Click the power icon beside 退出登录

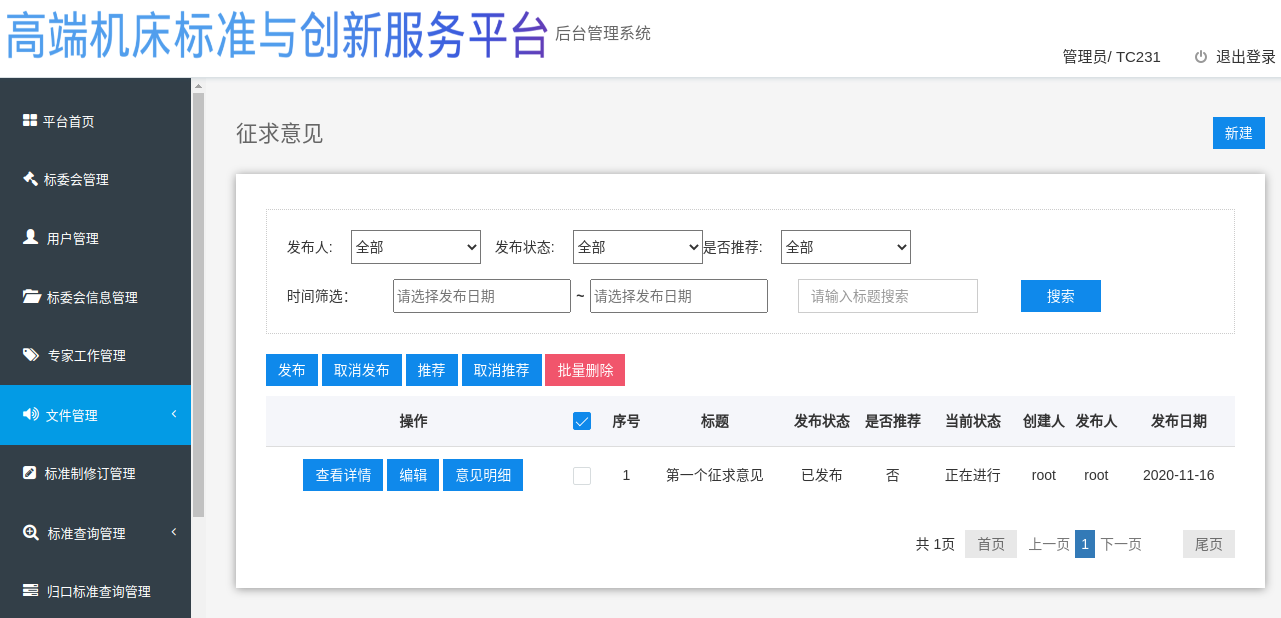coord(1201,57)
